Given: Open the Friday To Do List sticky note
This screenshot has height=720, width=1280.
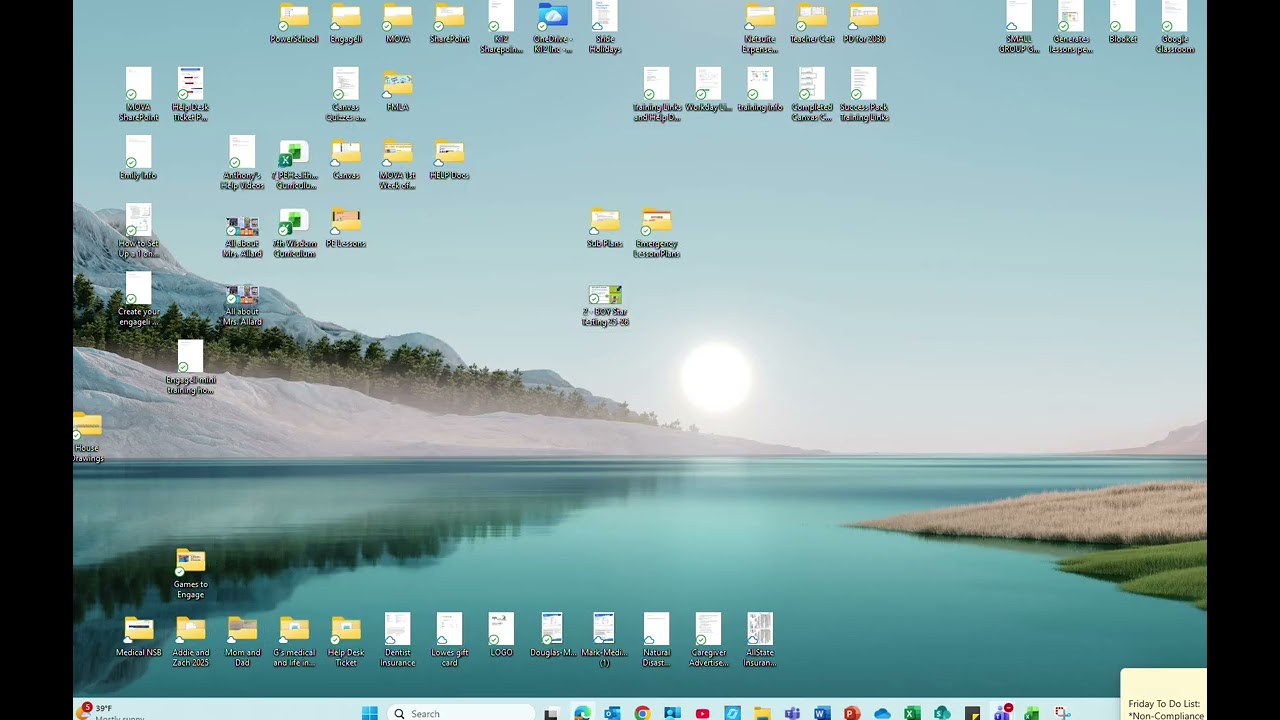Looking at the screenshot, I should 1164,695.
